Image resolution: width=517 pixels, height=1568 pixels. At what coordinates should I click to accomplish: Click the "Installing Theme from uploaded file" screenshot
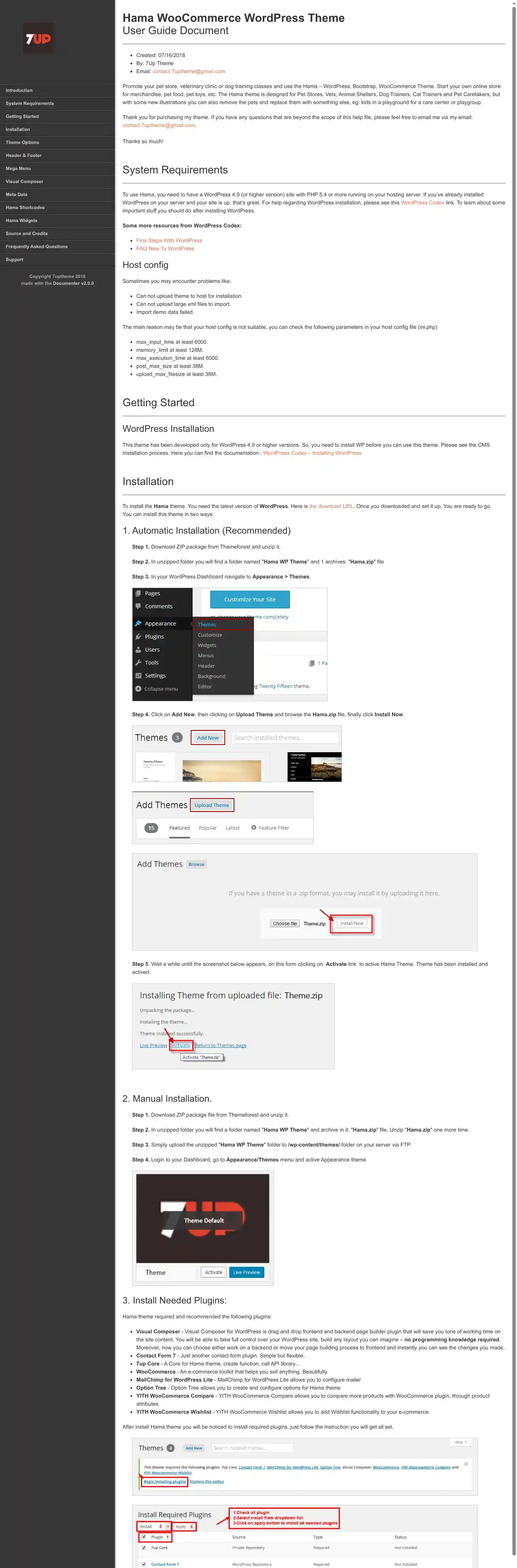point(233,1026)
